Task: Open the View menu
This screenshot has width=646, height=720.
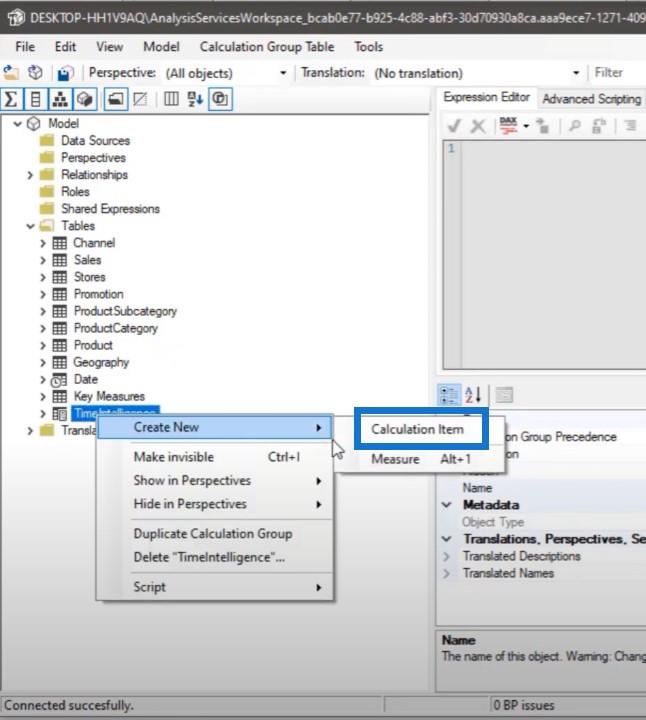Action: (x=109, y=47)
